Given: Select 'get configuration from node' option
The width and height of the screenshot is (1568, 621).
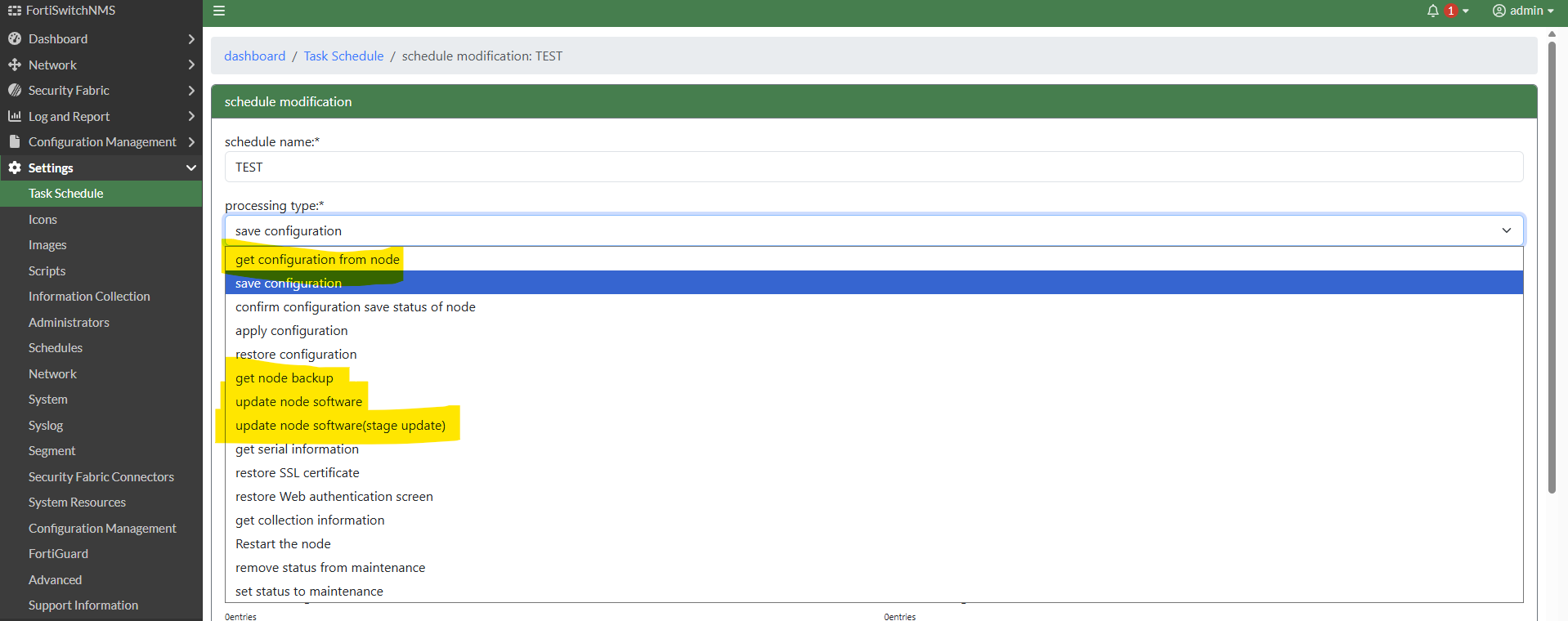Looking at the screenshot, I should 874,259.
